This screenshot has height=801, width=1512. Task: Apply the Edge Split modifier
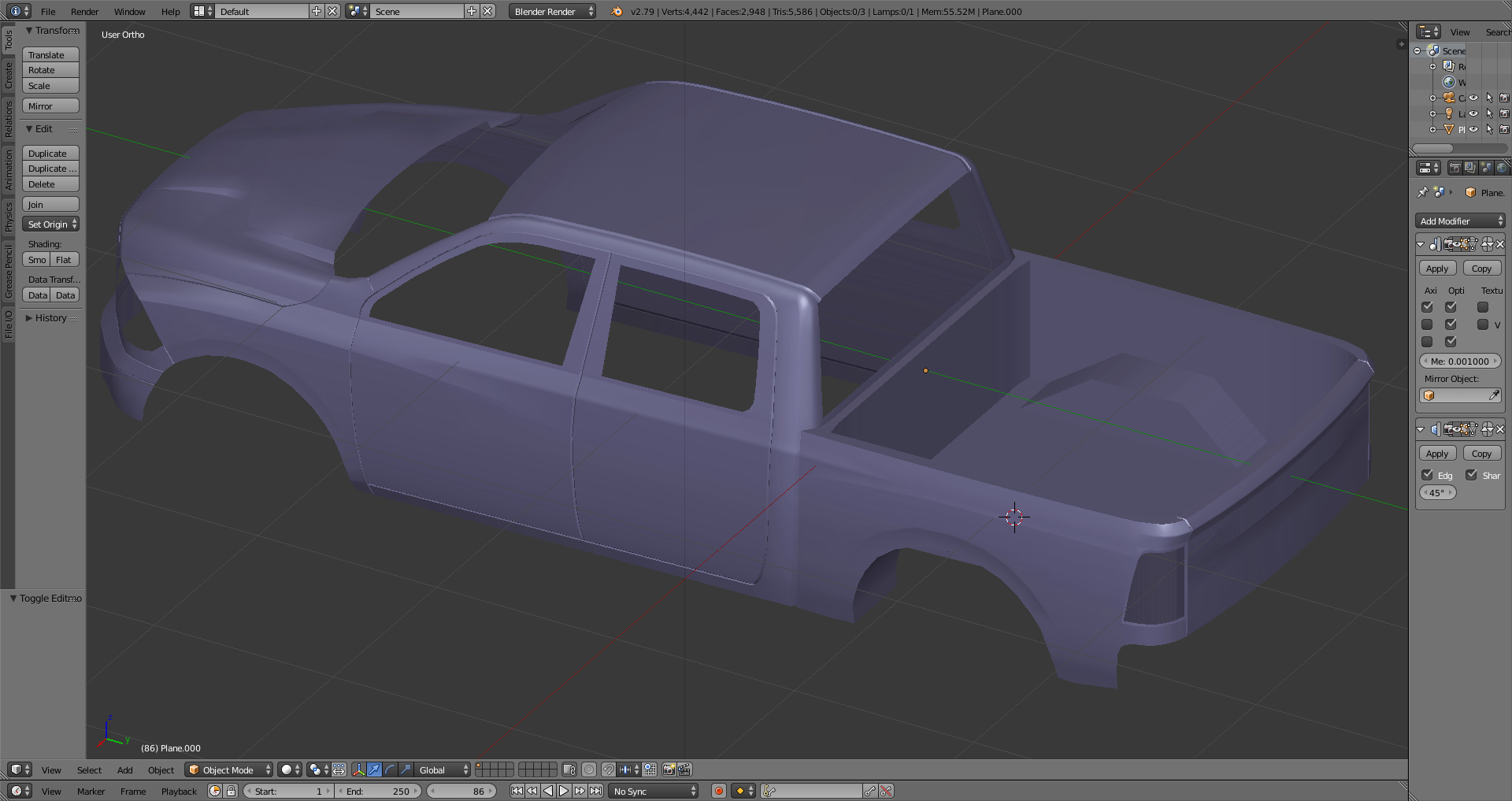[x=1437, y=454]
